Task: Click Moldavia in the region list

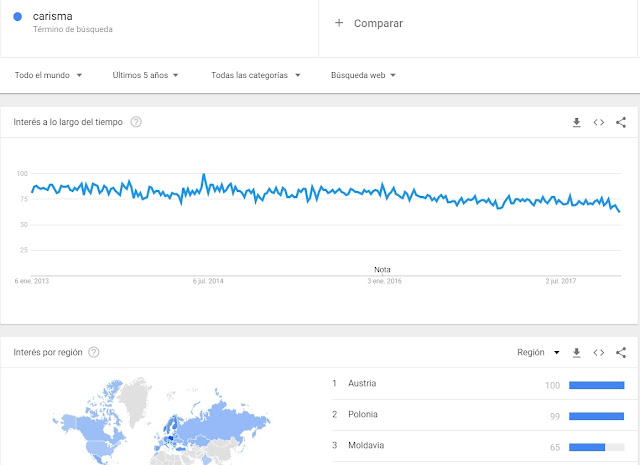Action: (x=368, y=445)
